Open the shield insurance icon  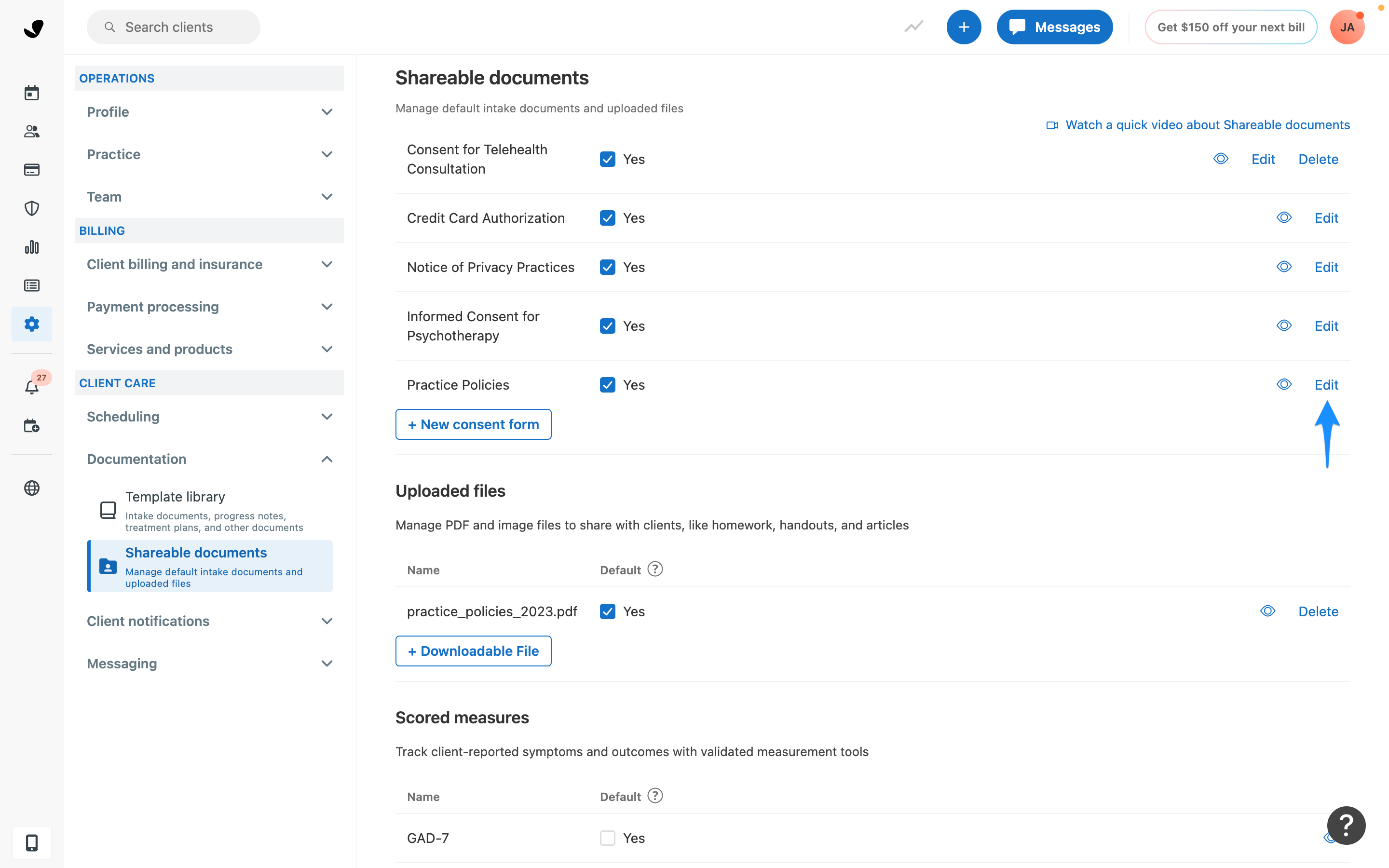point(31,208)
